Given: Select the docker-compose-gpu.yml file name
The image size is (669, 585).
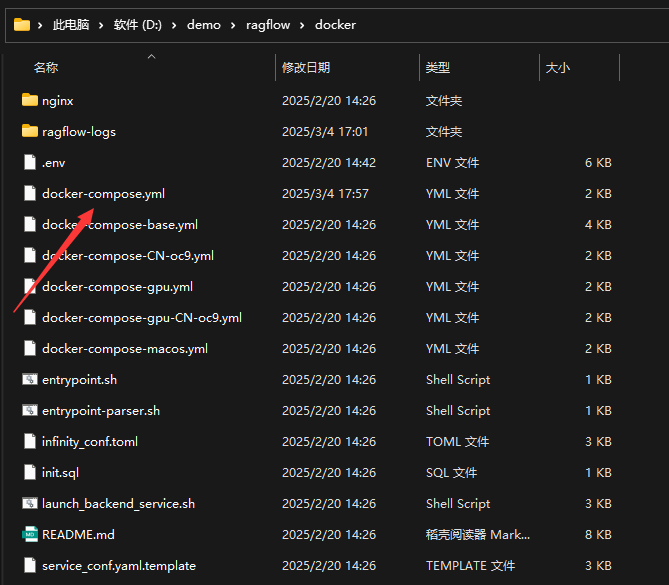Looking at the screenshot, I should tap(117, 286).
